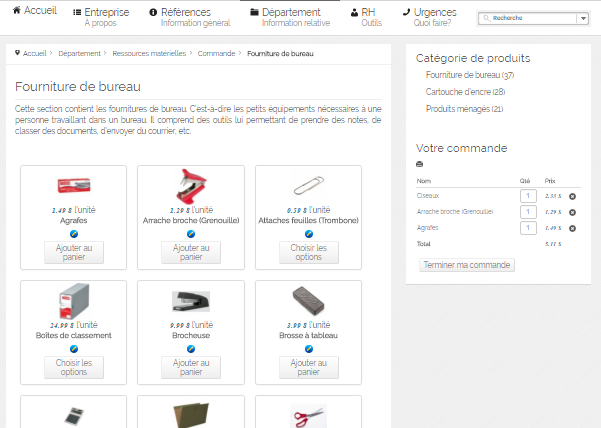Click the Recherche search field
Image resolution: width=601 pixels, height=428 pixels.
pyautogui.click(x=527, y=18)
